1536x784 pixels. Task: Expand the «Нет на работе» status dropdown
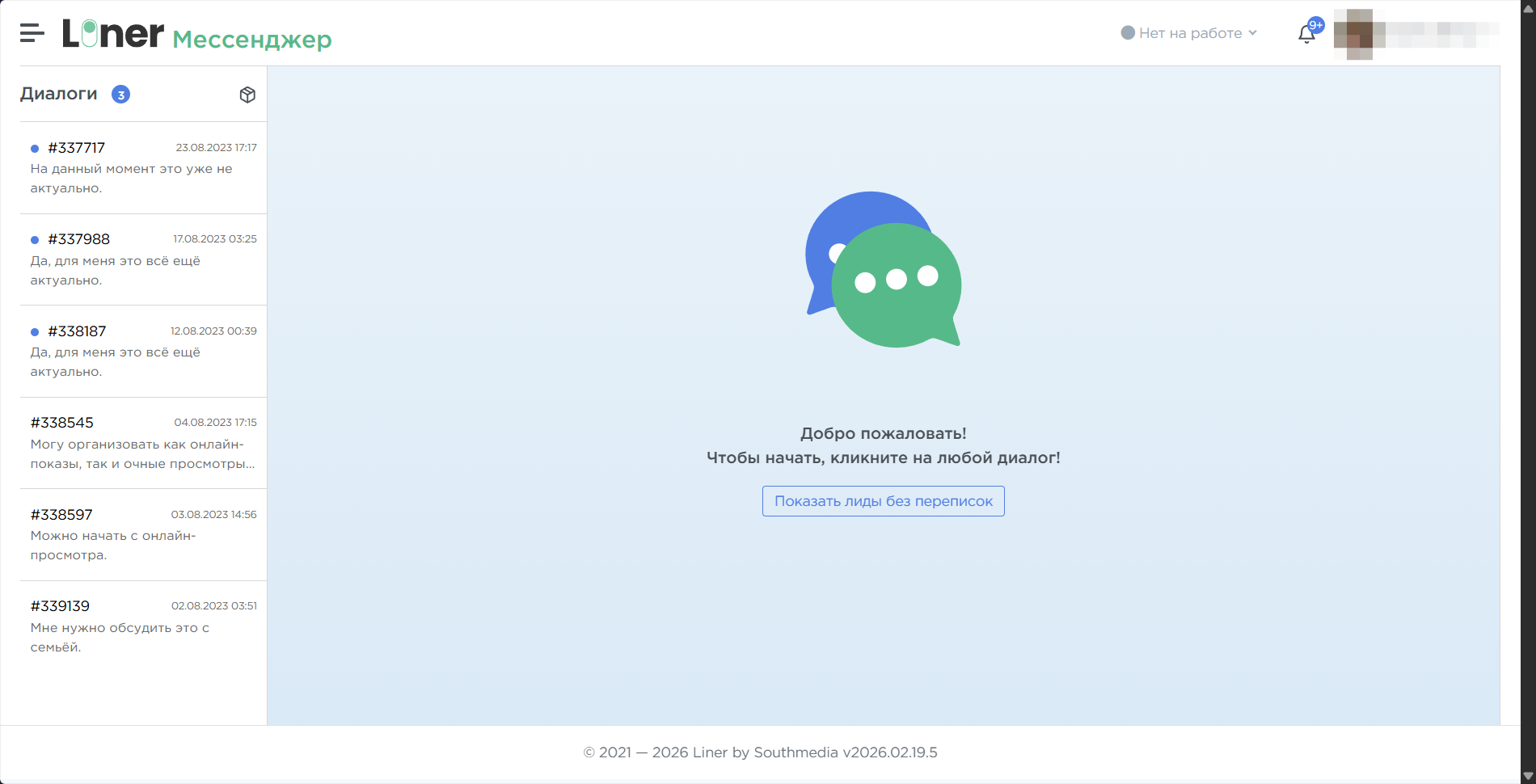[1190, 33]
